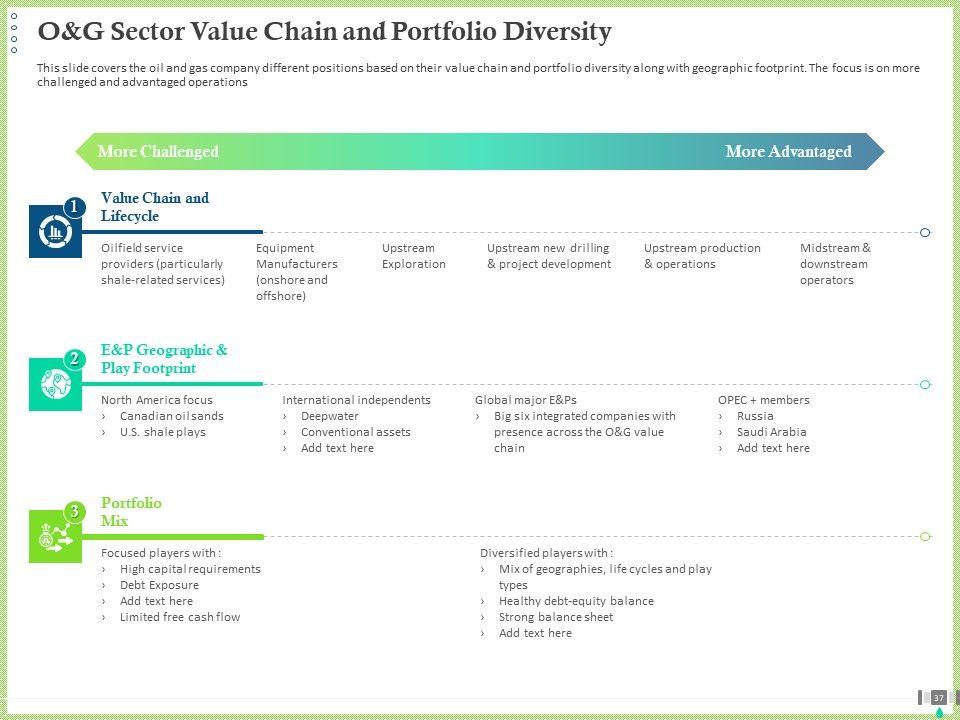Select the 'More Challenged' arrow label
This screenshot has width=960, height=720.
pyautogui.click(x=158, y=152)
